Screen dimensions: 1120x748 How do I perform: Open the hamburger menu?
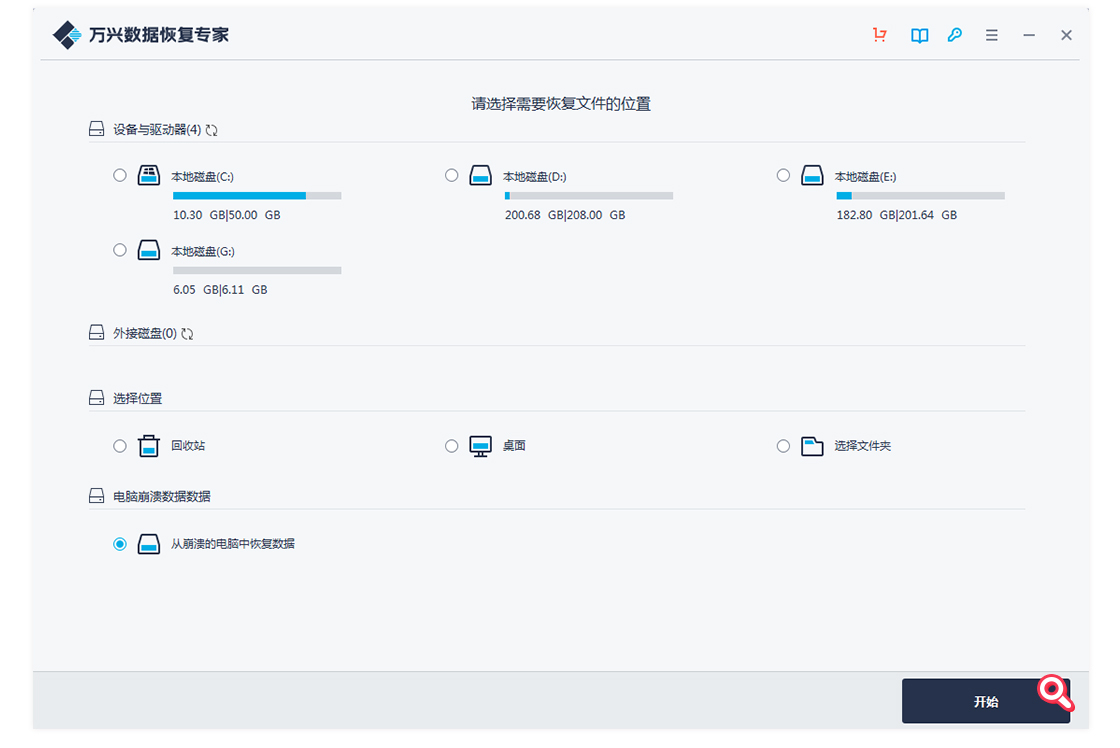click(991, 35)
